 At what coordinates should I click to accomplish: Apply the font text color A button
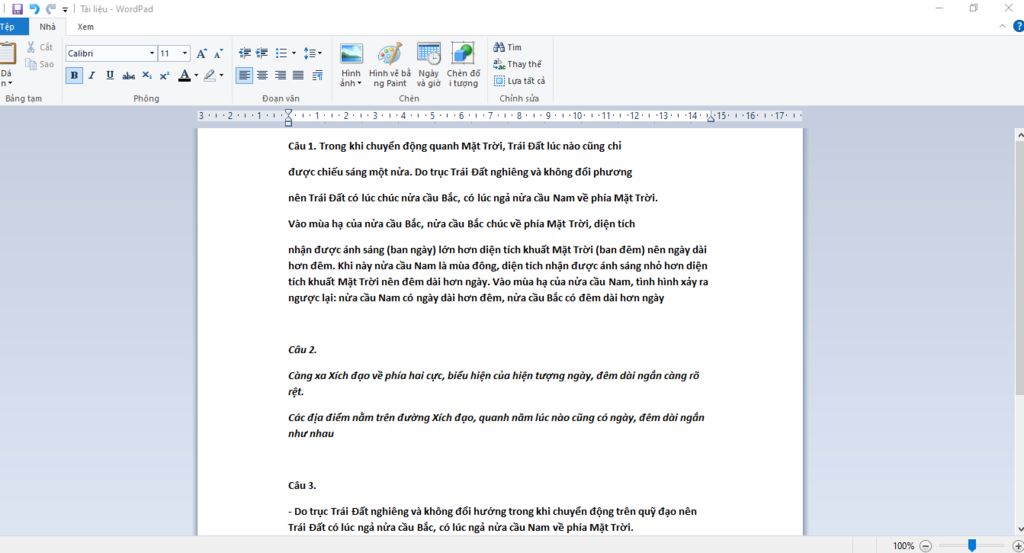[185, 76]
